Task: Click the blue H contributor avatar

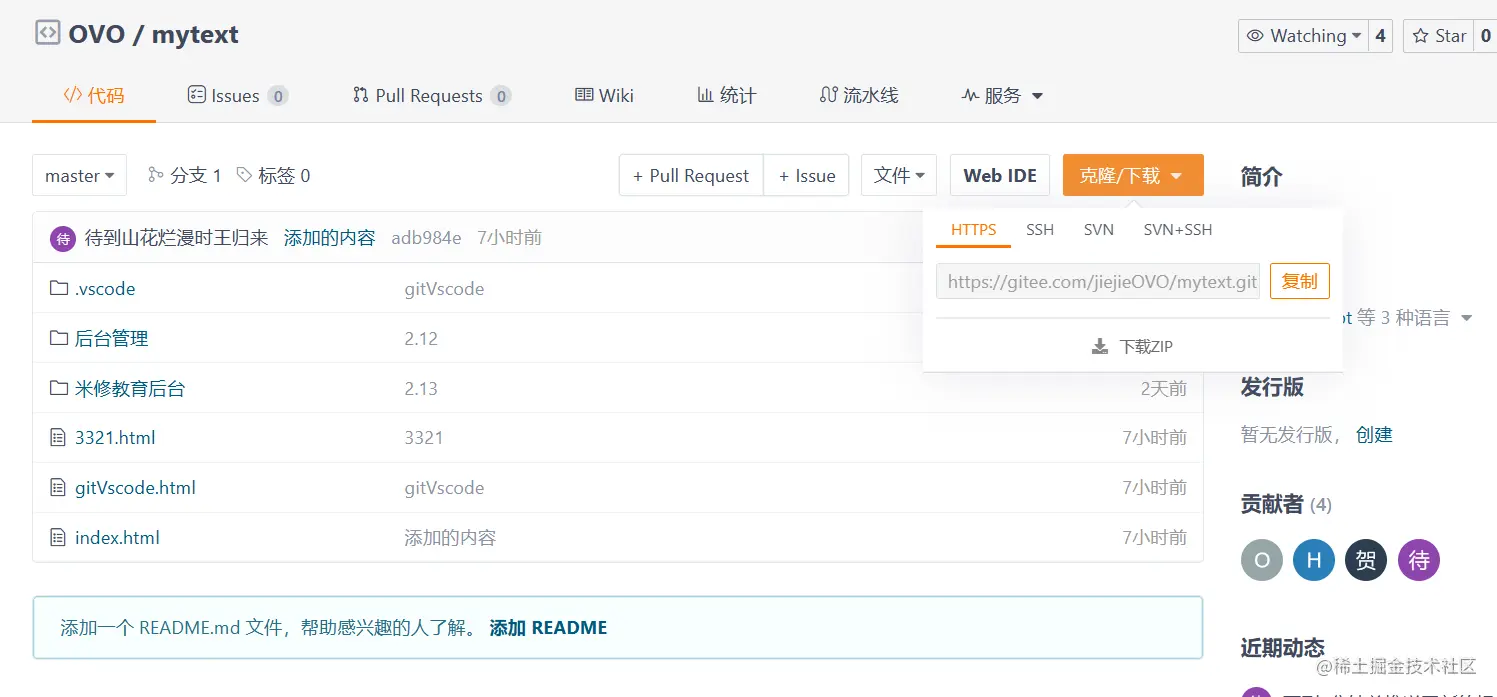Action: pyautogui.click(x=1314, y=560)
